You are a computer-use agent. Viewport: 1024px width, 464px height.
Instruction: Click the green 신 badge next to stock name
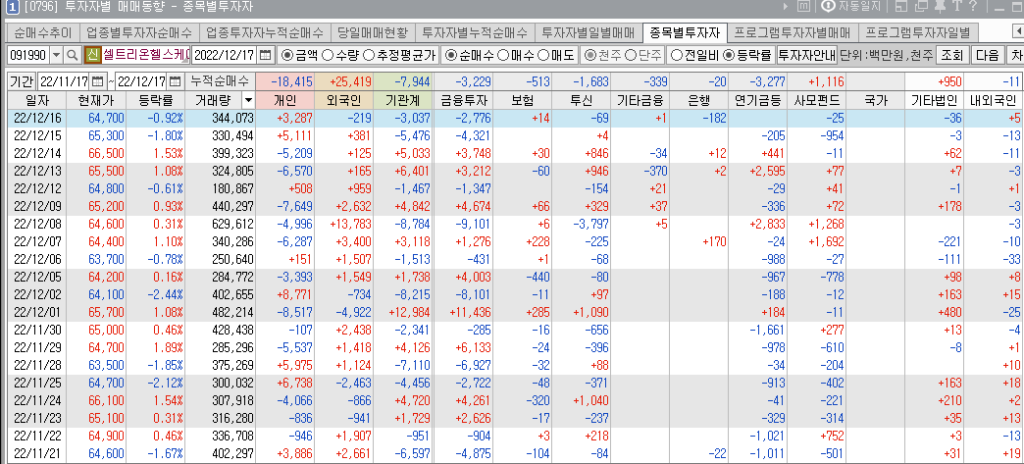tap(93, 54)
